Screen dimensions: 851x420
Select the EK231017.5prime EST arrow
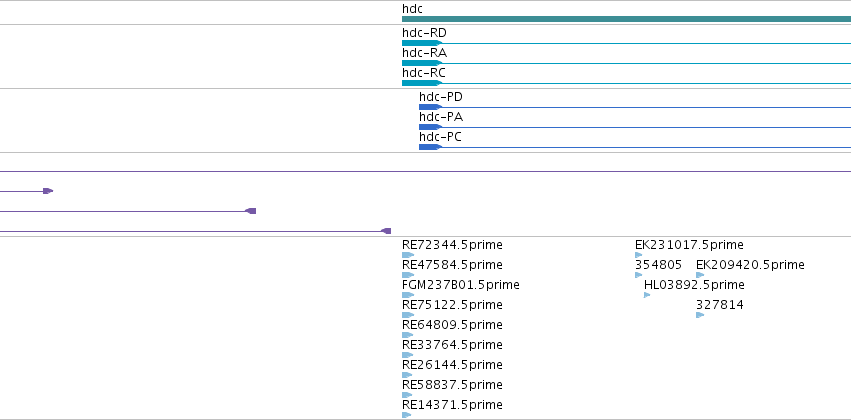click(639, 255)
